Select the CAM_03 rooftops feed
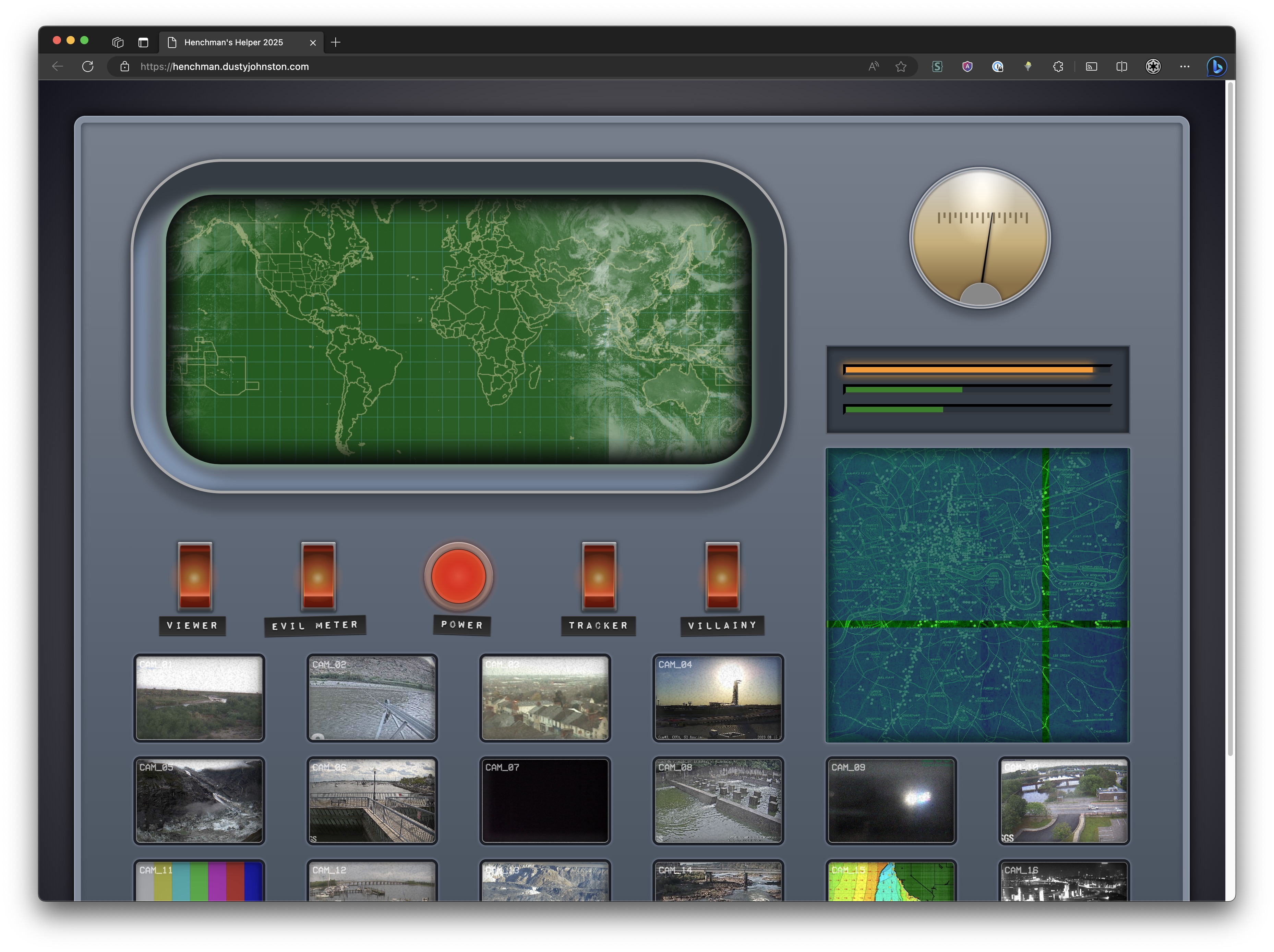The width and height of the screenshot is (1274, 952). coord(545,698)
